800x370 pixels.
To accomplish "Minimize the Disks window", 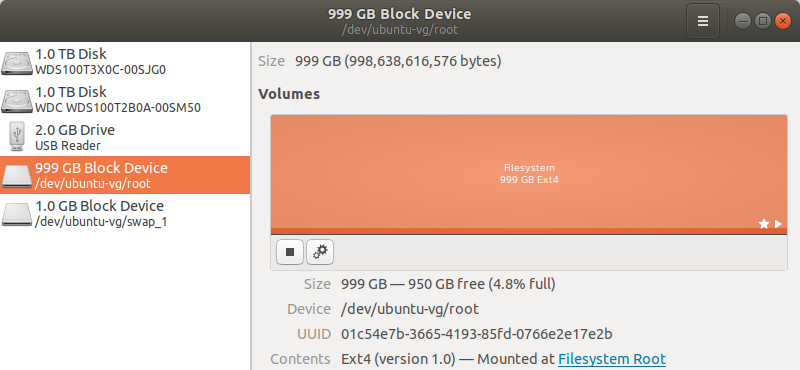I will click(x=743, y=21).
